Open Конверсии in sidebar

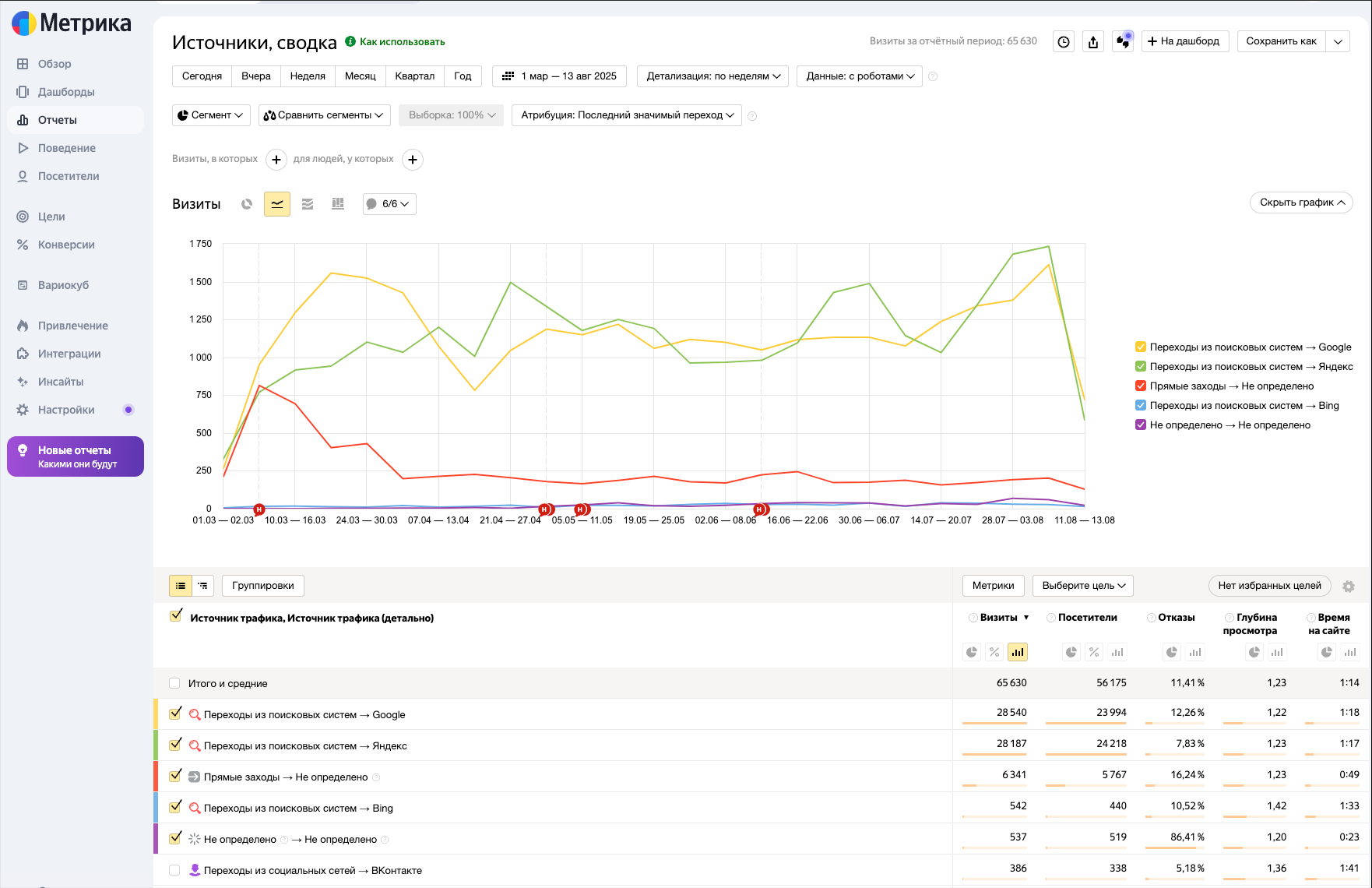coord(76,245)
